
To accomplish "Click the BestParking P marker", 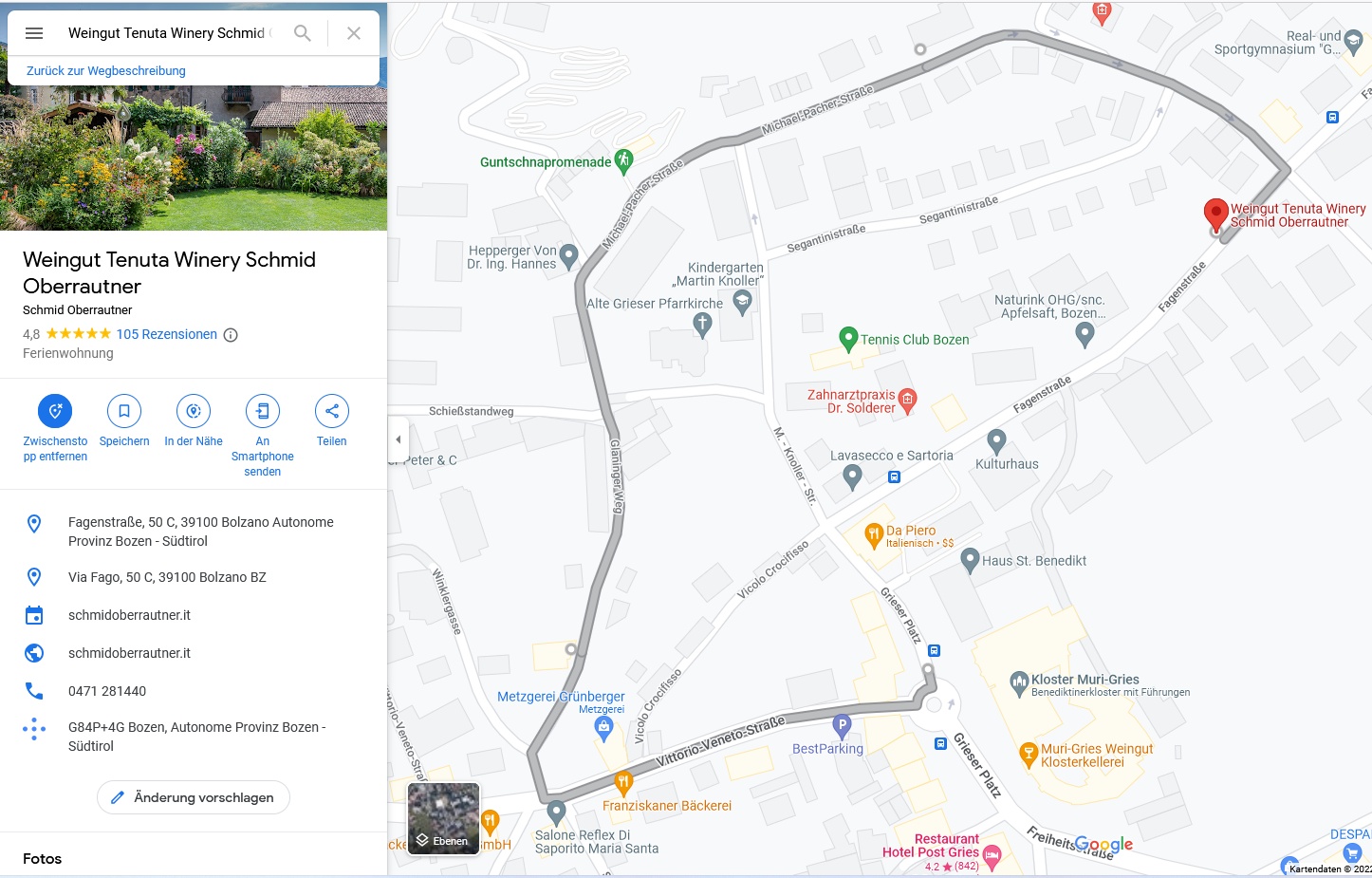I will tap(842, 726).
